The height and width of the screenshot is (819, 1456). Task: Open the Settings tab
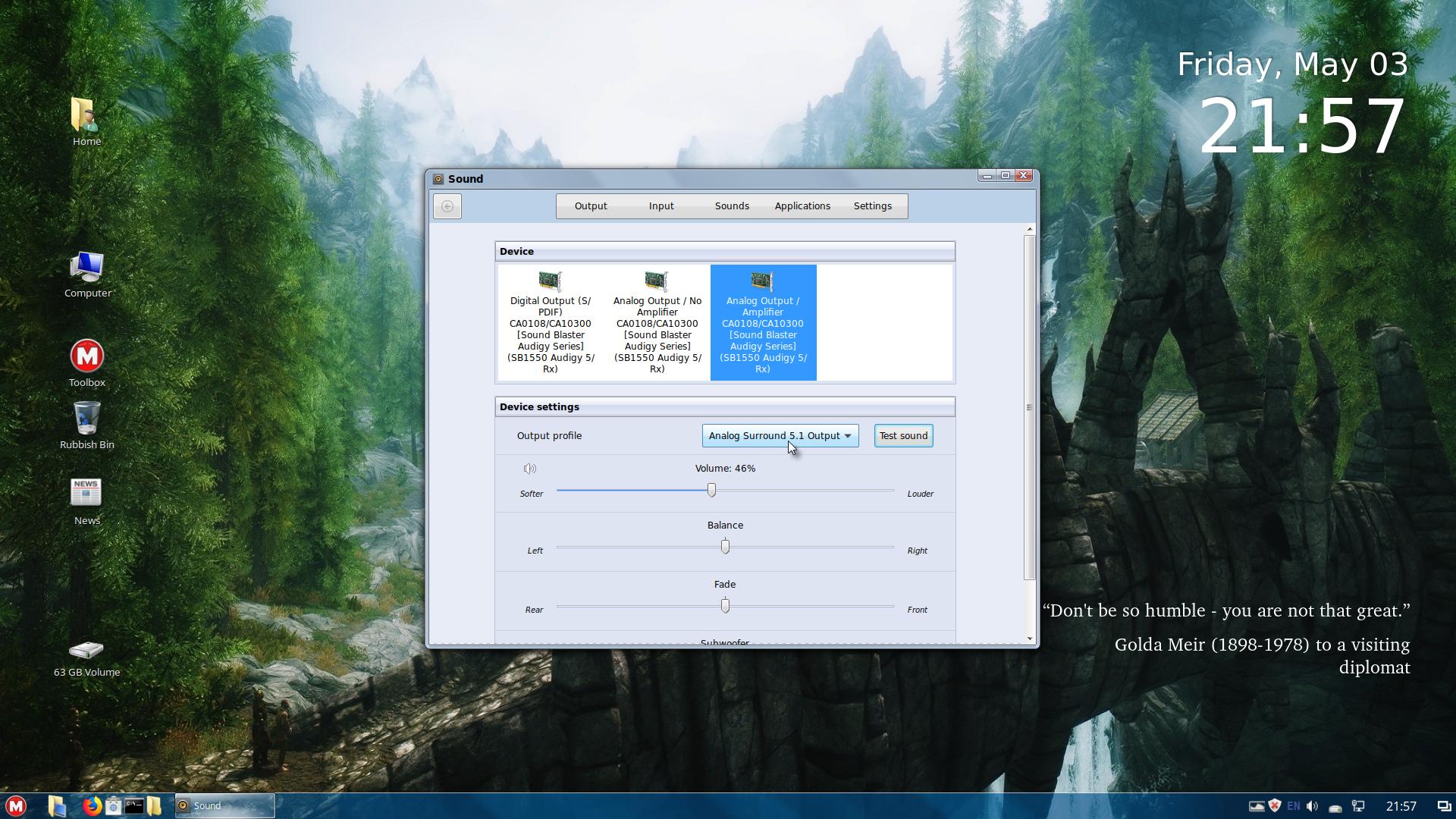click(872, 206)
